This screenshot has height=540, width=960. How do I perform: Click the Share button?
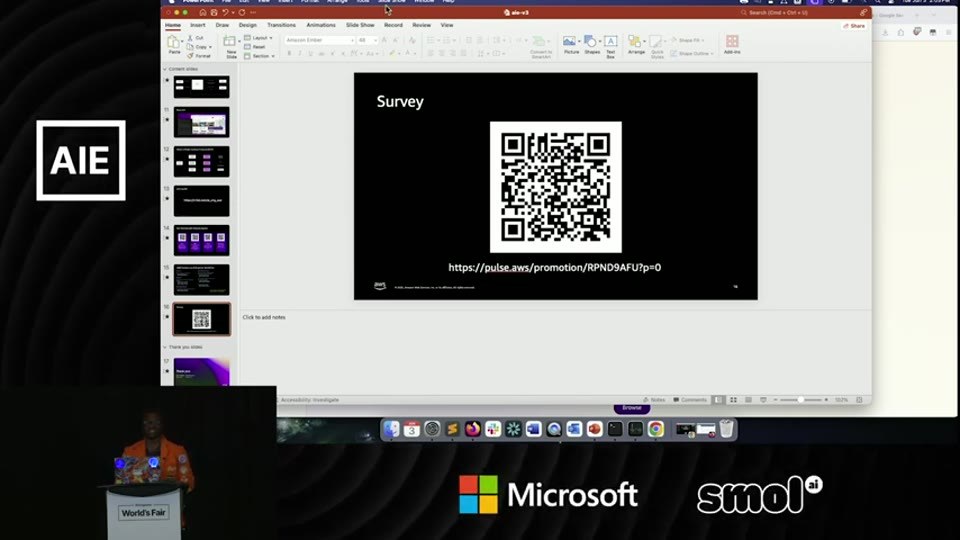tap(854, 26)
